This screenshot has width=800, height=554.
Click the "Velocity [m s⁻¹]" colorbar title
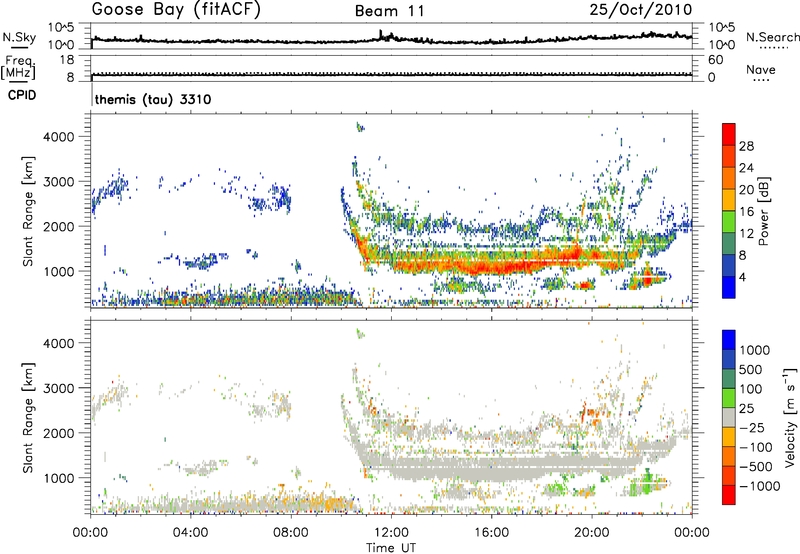click(790, 417)
